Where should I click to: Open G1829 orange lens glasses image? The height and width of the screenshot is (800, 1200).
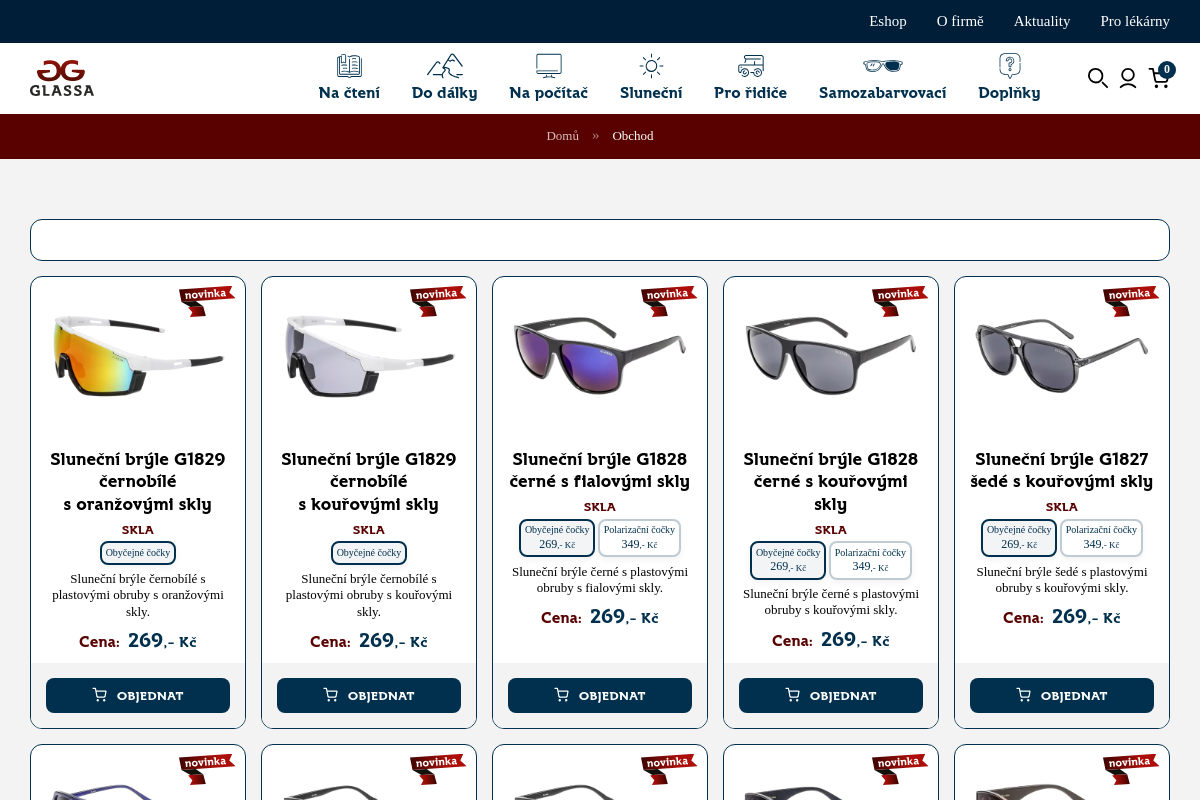138,355
